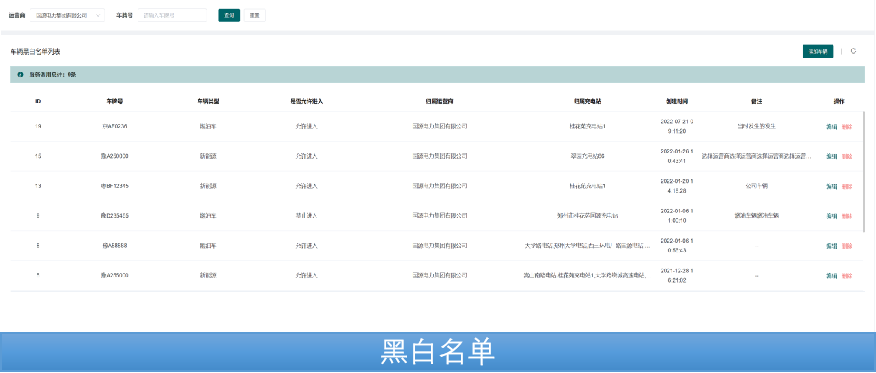This screenshot has width=876, height=373.
Task: Click the white 重置 reset button
Action: coord(254,16)
